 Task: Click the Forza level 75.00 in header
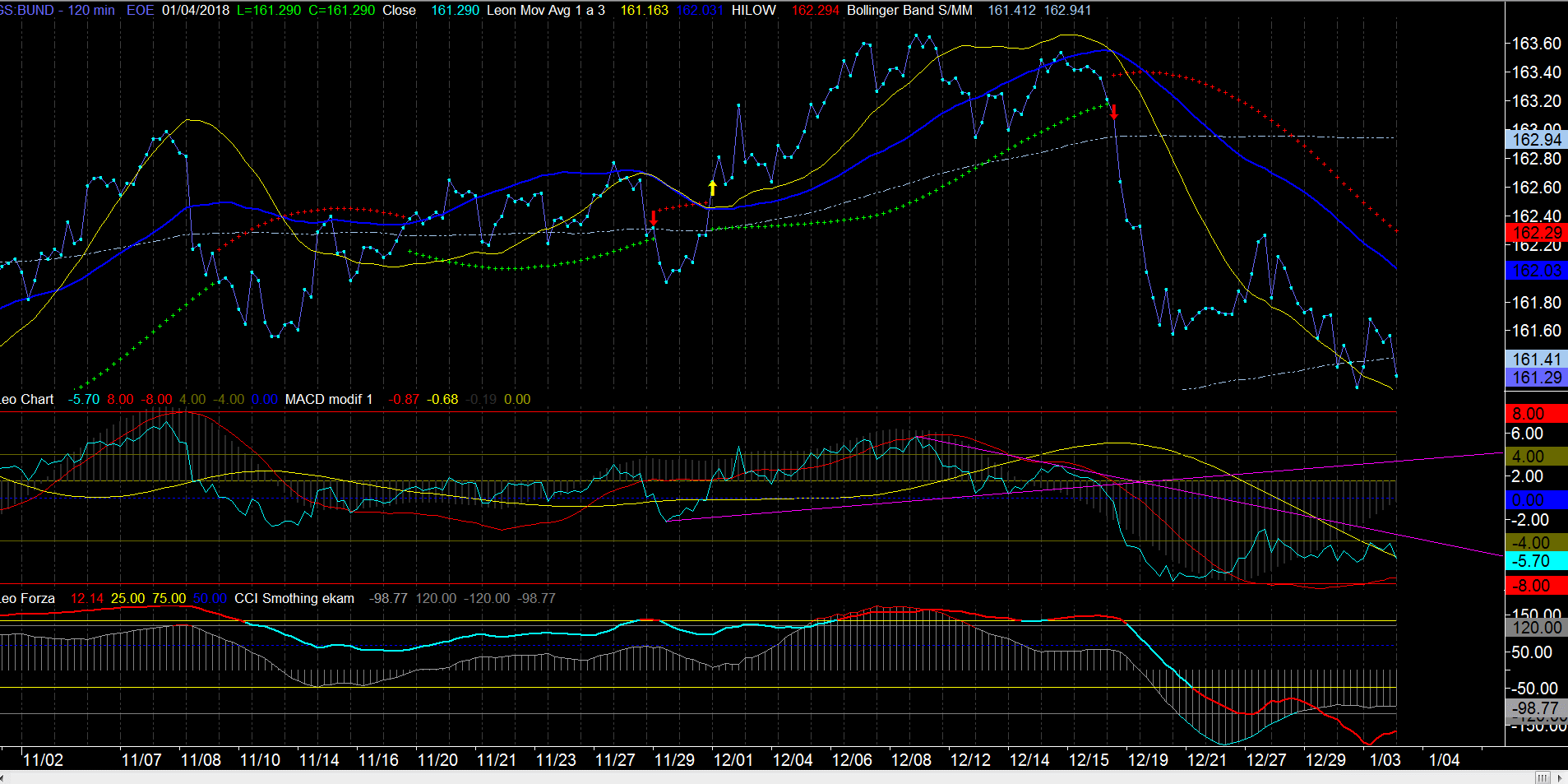169,599
